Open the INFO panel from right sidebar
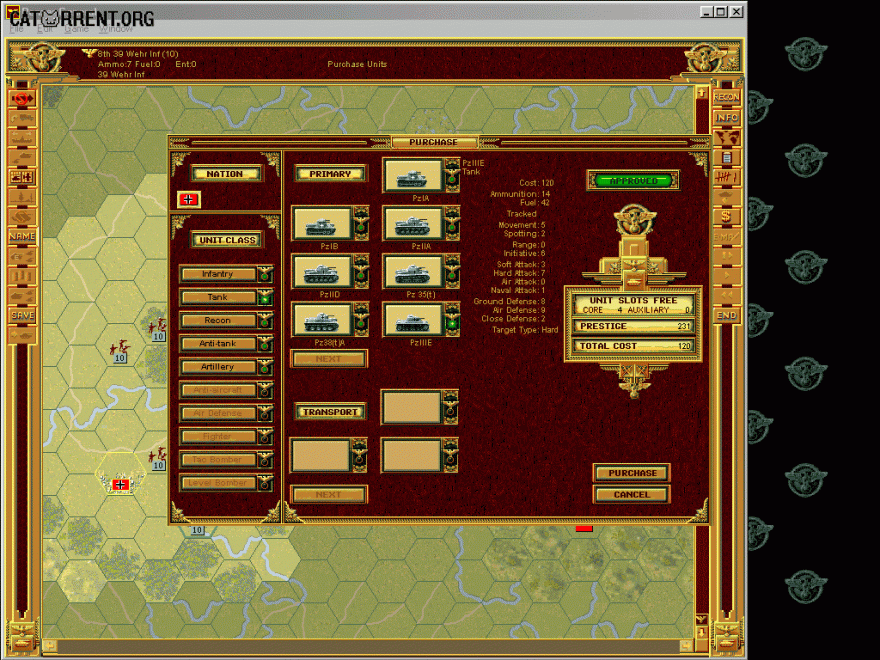Viewport: 880px width, 660px height. pos(726,117)
